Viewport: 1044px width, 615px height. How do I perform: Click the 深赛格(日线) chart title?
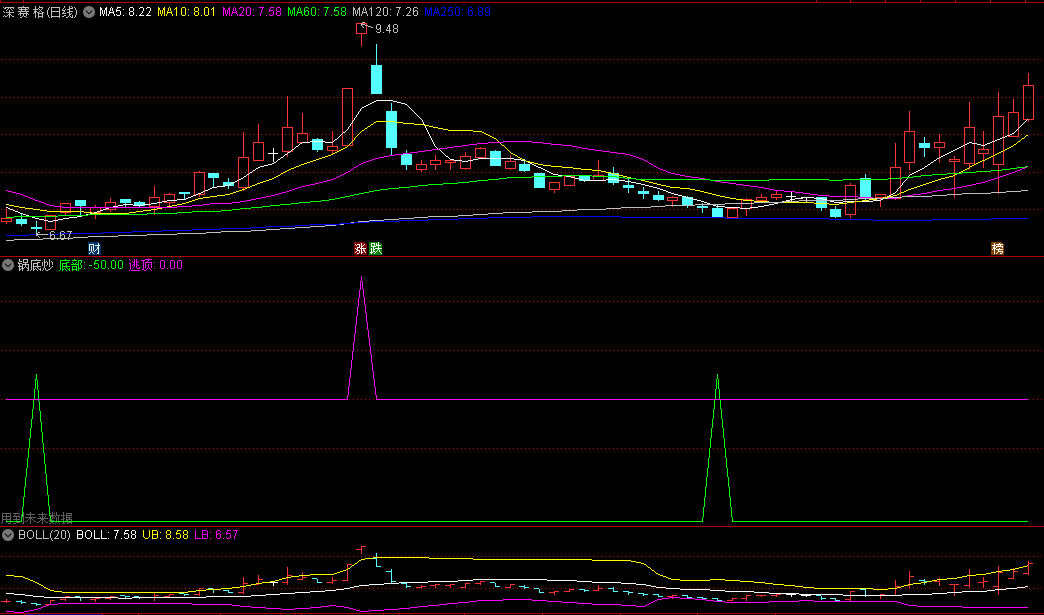[x=40, y=12]
